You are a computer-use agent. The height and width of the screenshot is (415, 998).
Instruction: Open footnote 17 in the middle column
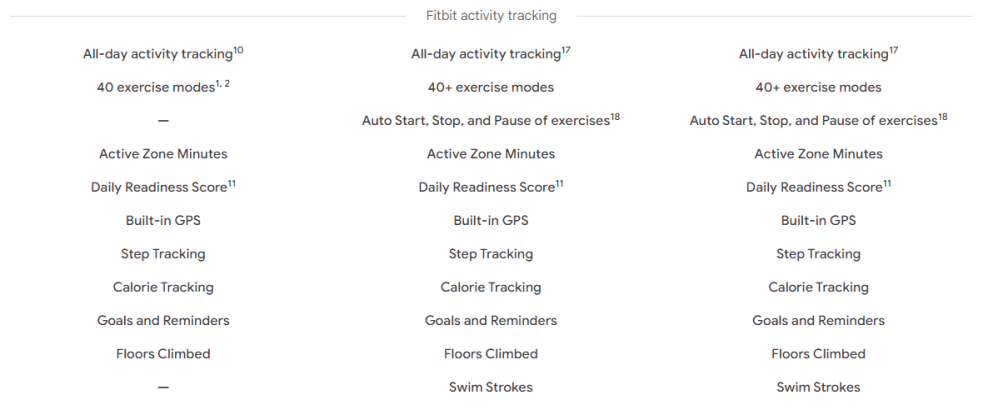coord(565,50)
